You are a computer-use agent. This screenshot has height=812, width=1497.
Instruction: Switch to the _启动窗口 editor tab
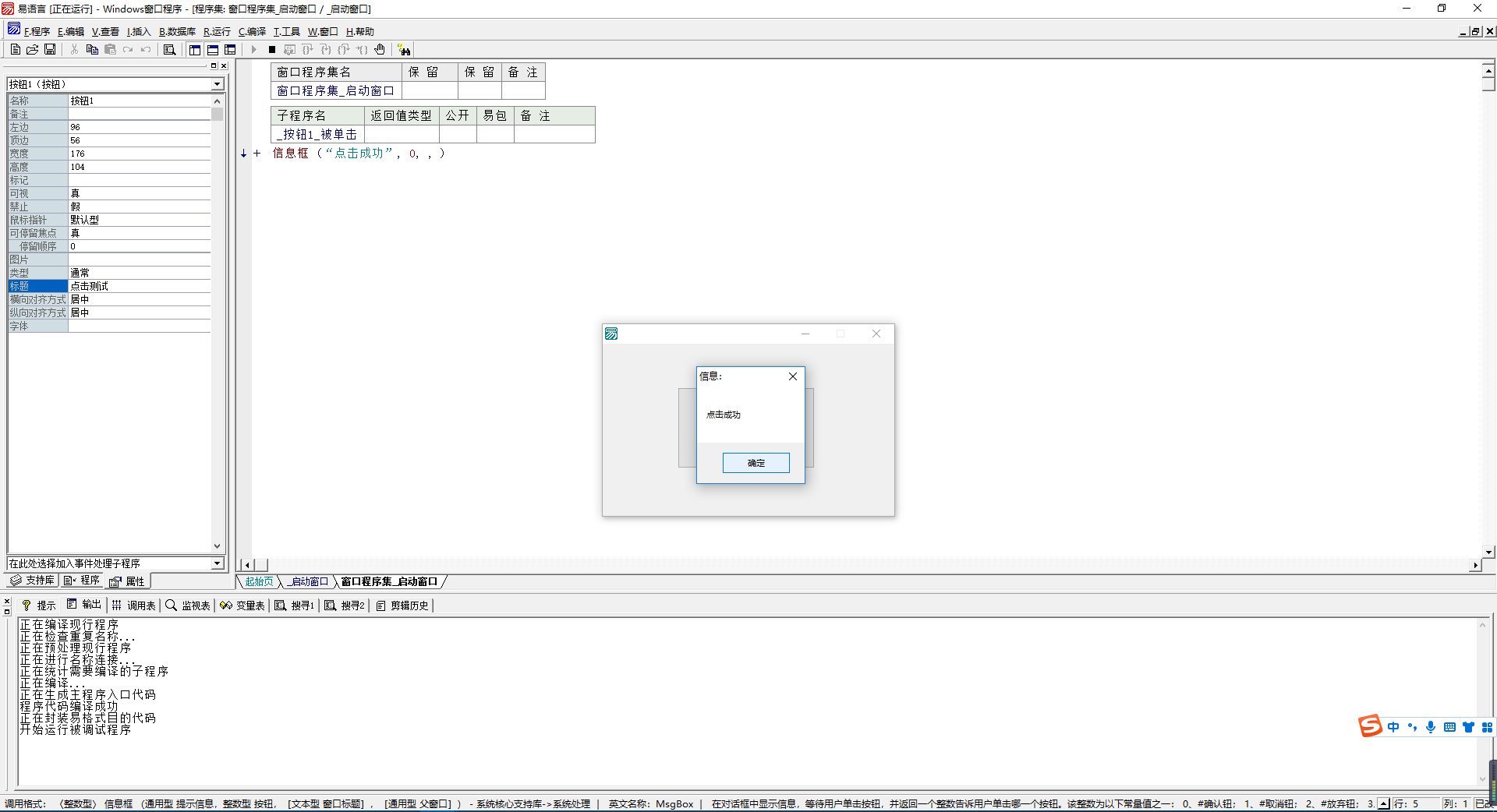coord(307,581)
